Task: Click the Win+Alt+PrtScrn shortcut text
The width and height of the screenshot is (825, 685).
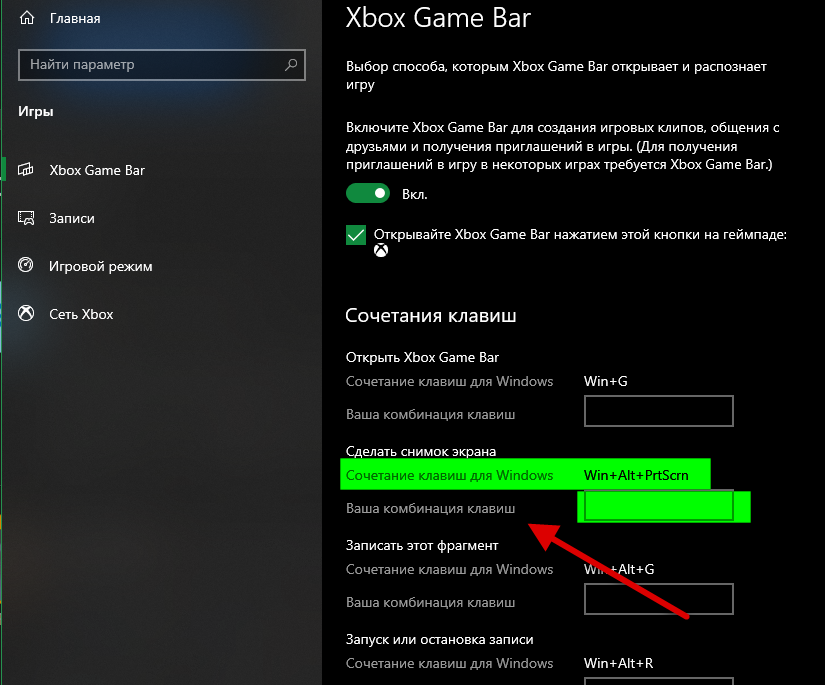Action: point(636,475)
